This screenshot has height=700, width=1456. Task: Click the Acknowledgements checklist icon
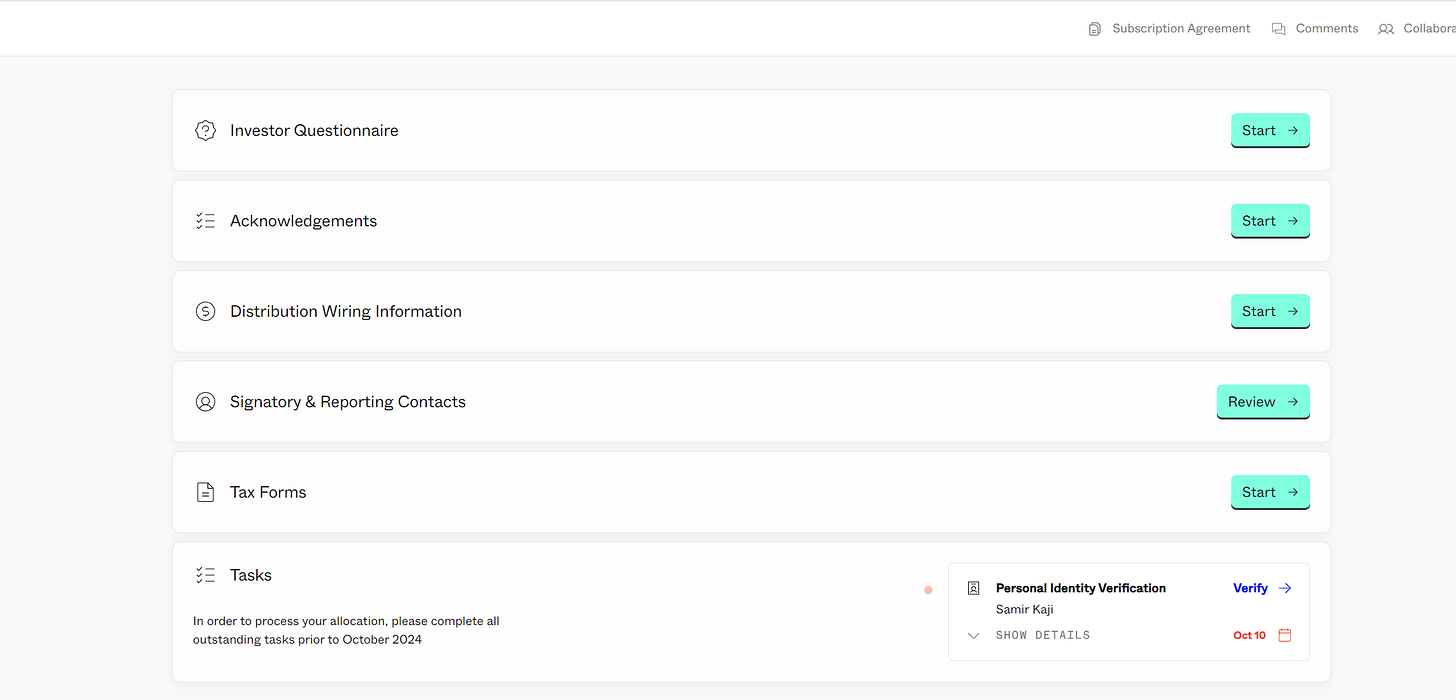[x=205, y=221]
